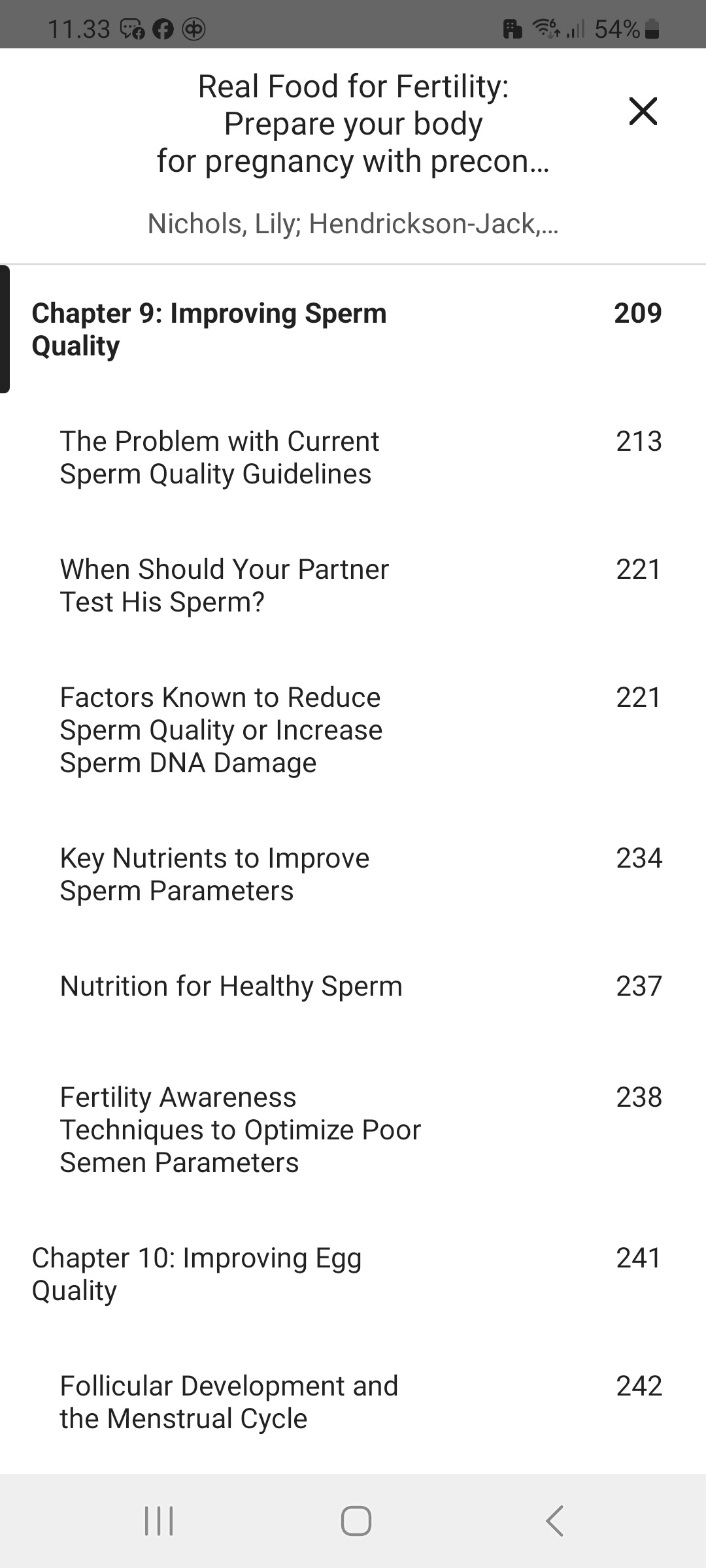Tap the Facebook notification icon
Screen dimensions: 706x1568
click(163, 29)
